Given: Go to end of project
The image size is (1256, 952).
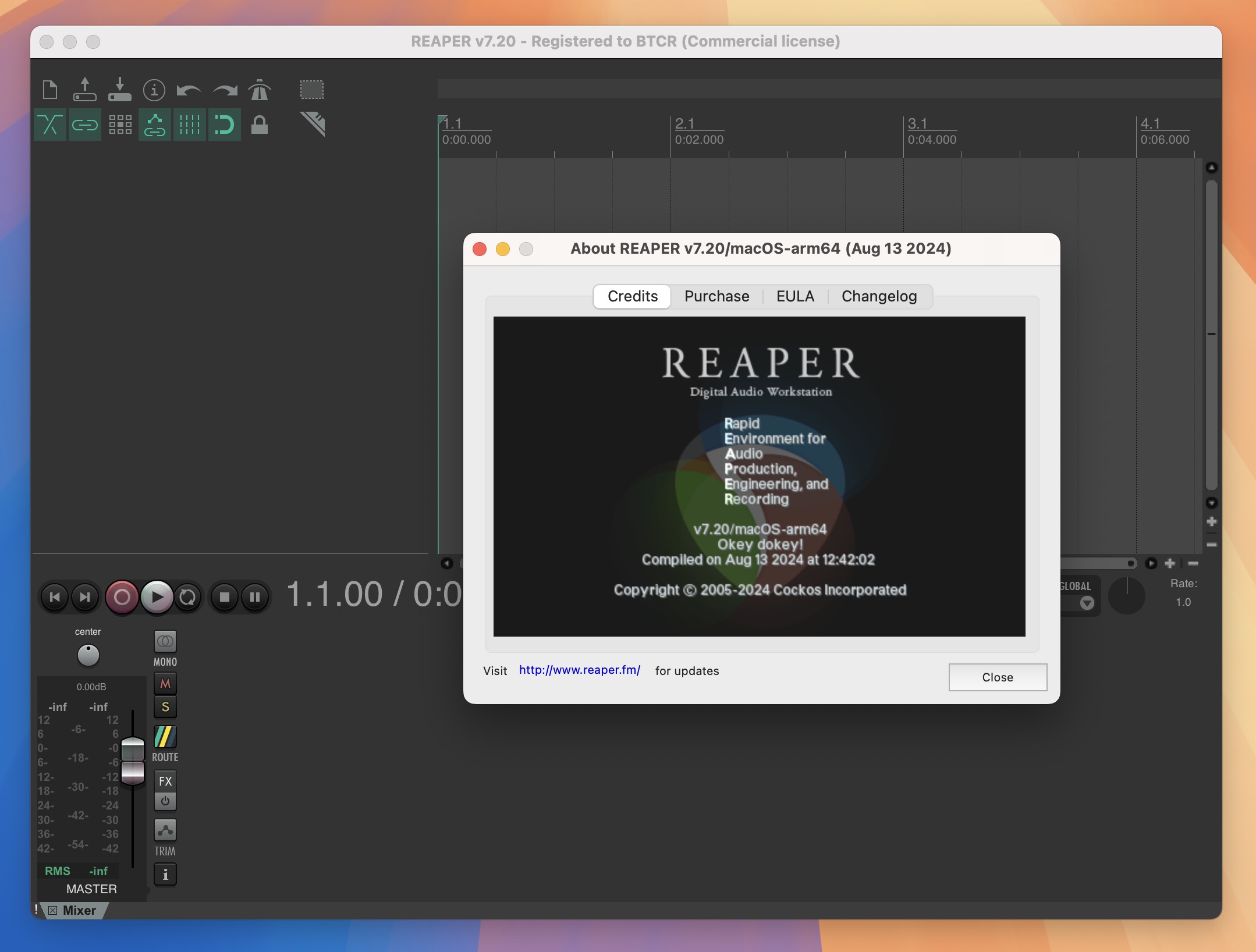Looking at the screenshot, I should (x=85, y=597).
